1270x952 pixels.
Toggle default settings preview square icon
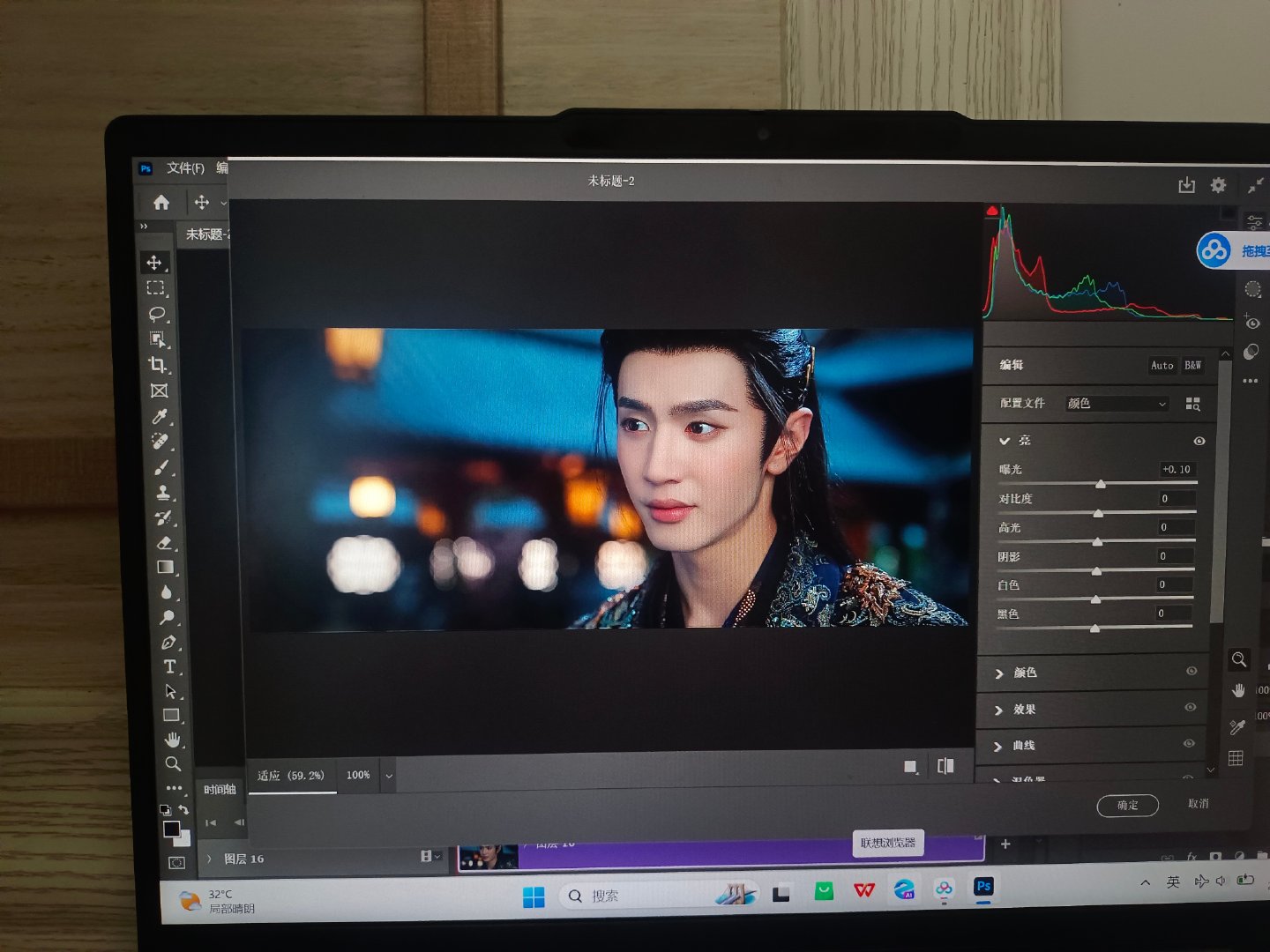point(911,767)
